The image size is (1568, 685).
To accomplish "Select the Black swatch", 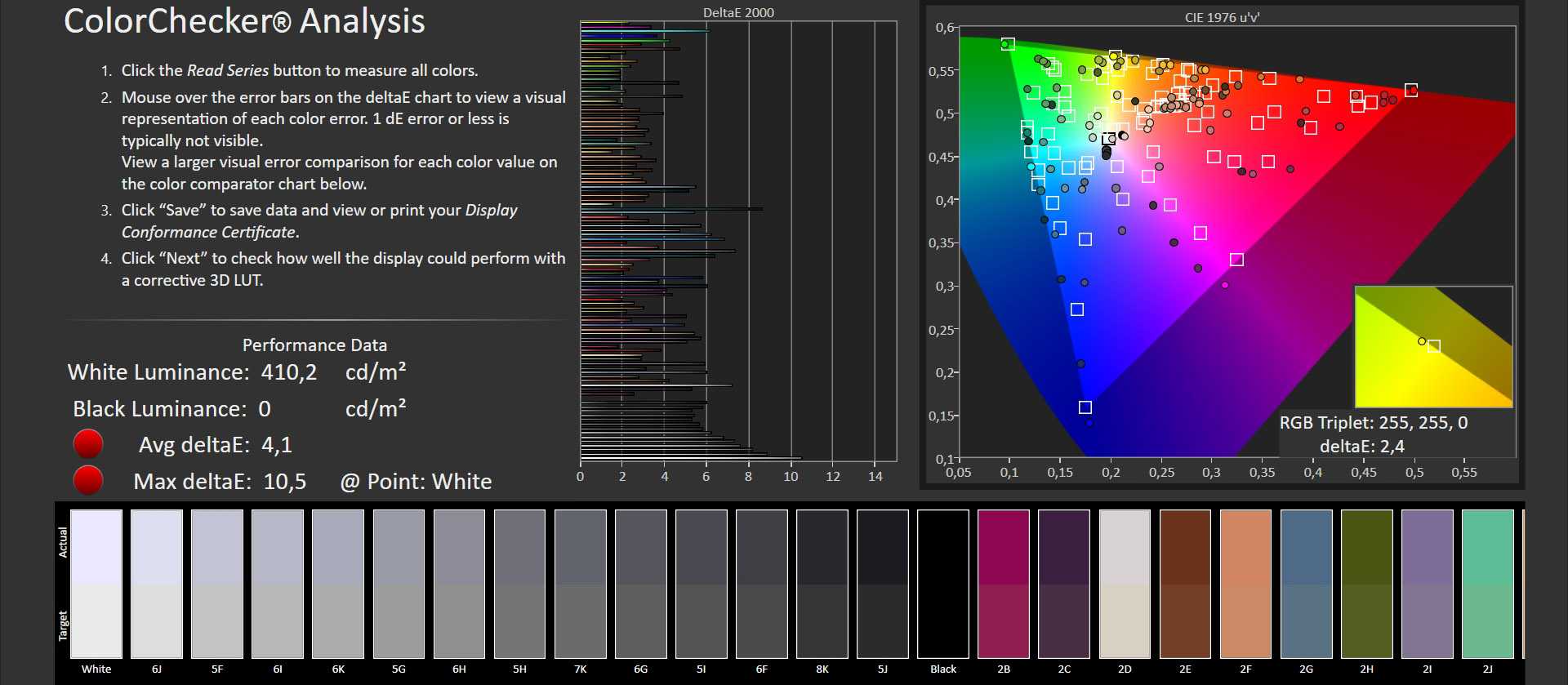I will 943,584.
